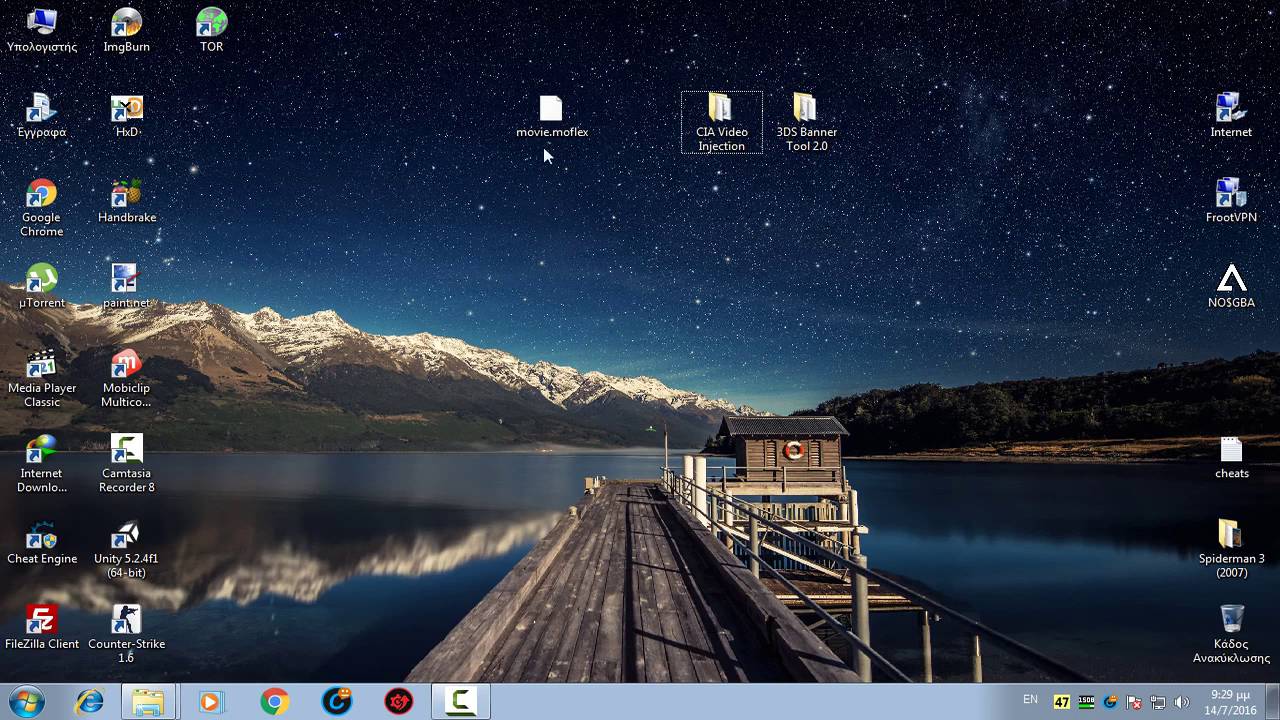Launch Internet Explorer from the taskbar

coord(89,702)
